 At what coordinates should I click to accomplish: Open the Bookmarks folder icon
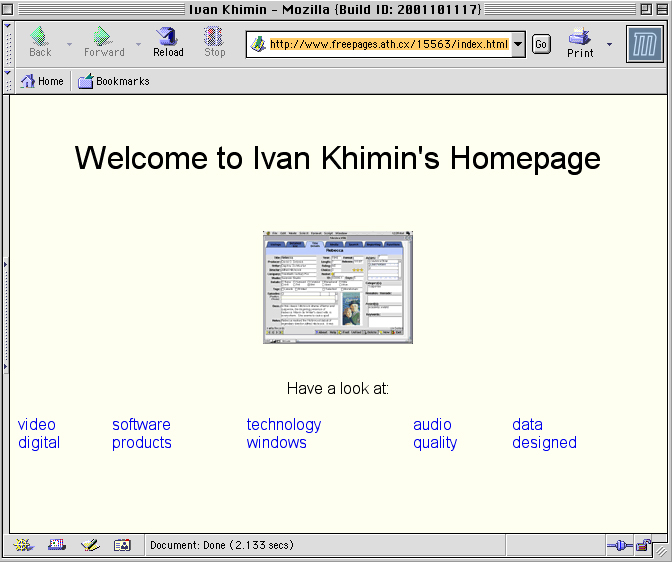tap(85, 81)
